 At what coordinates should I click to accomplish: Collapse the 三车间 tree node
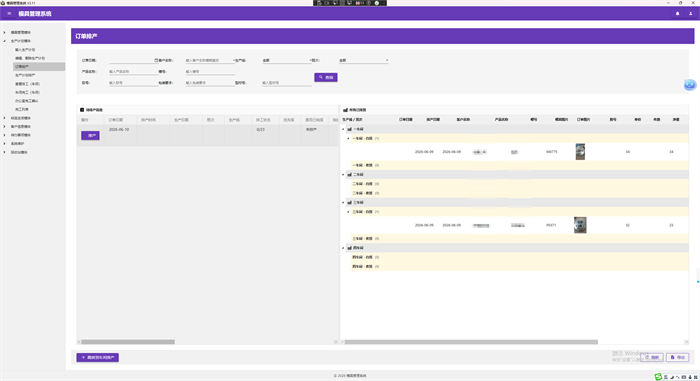click(343, 202)
